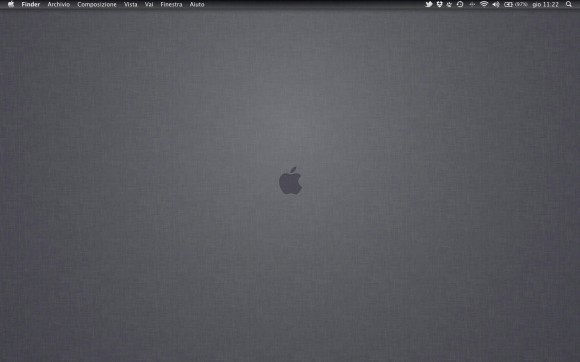Open the Aiuto menu
The width and height of the screenshot is (580, 362).
(x=197, y=4)
